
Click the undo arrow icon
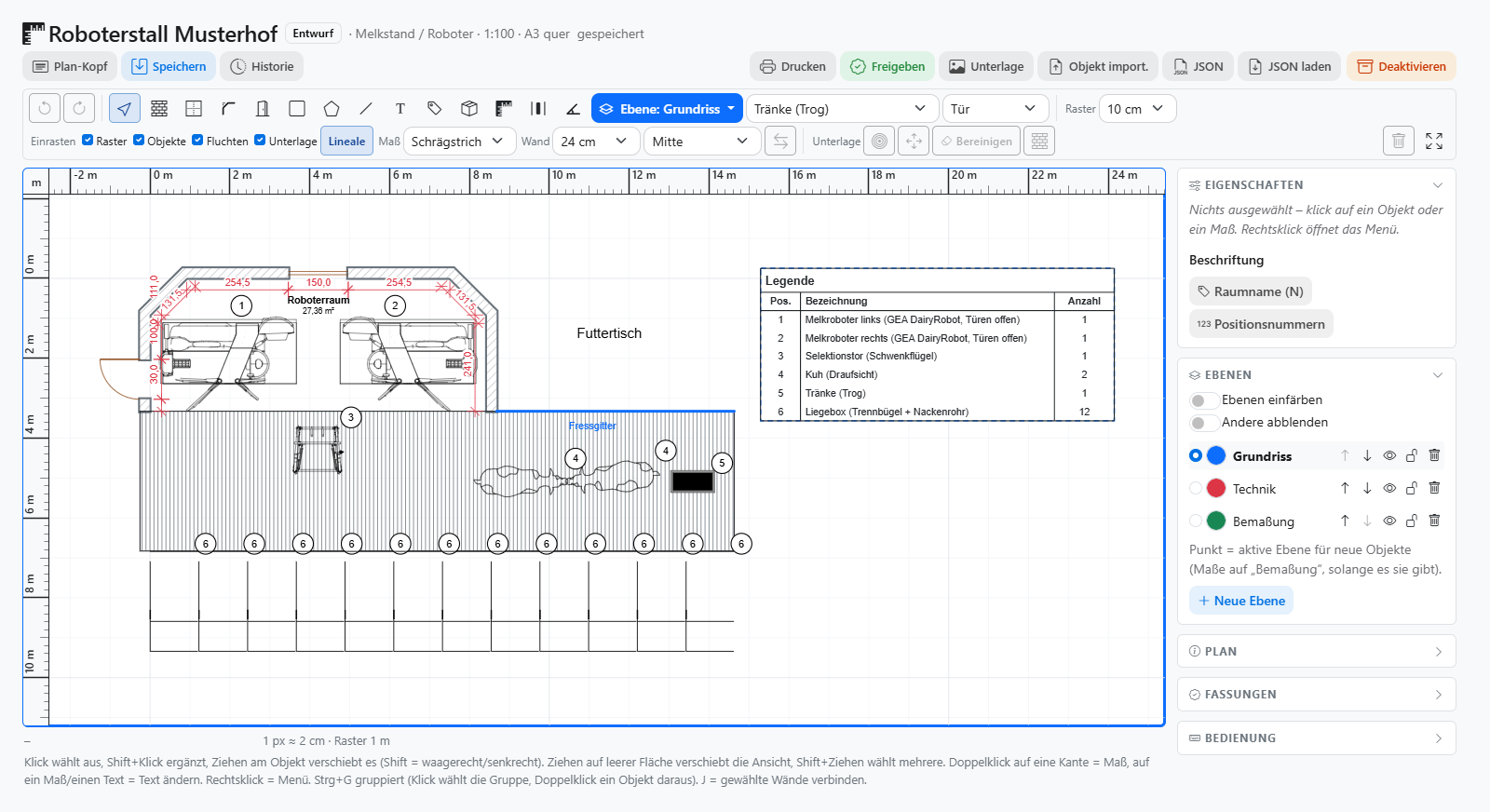45,109
